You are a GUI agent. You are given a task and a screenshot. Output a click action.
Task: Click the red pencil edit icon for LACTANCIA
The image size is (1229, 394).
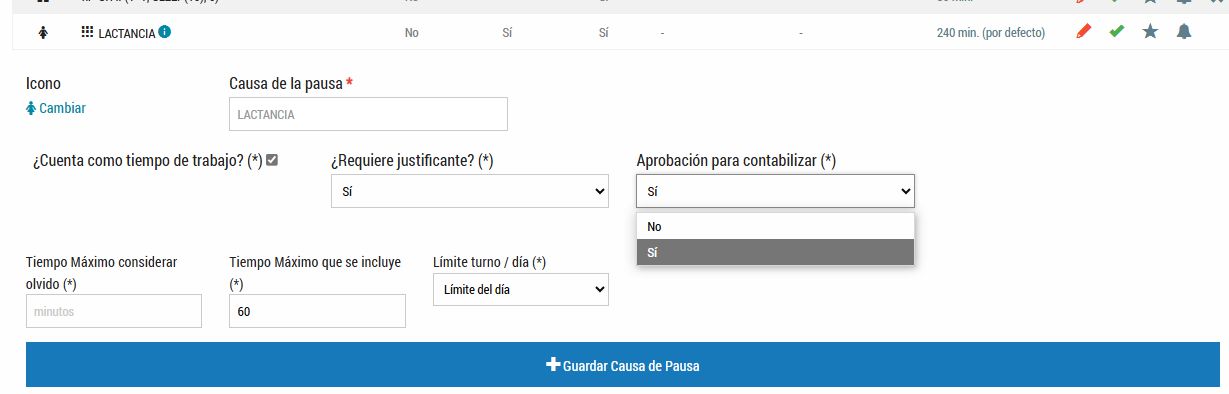tap(1083, 32)
